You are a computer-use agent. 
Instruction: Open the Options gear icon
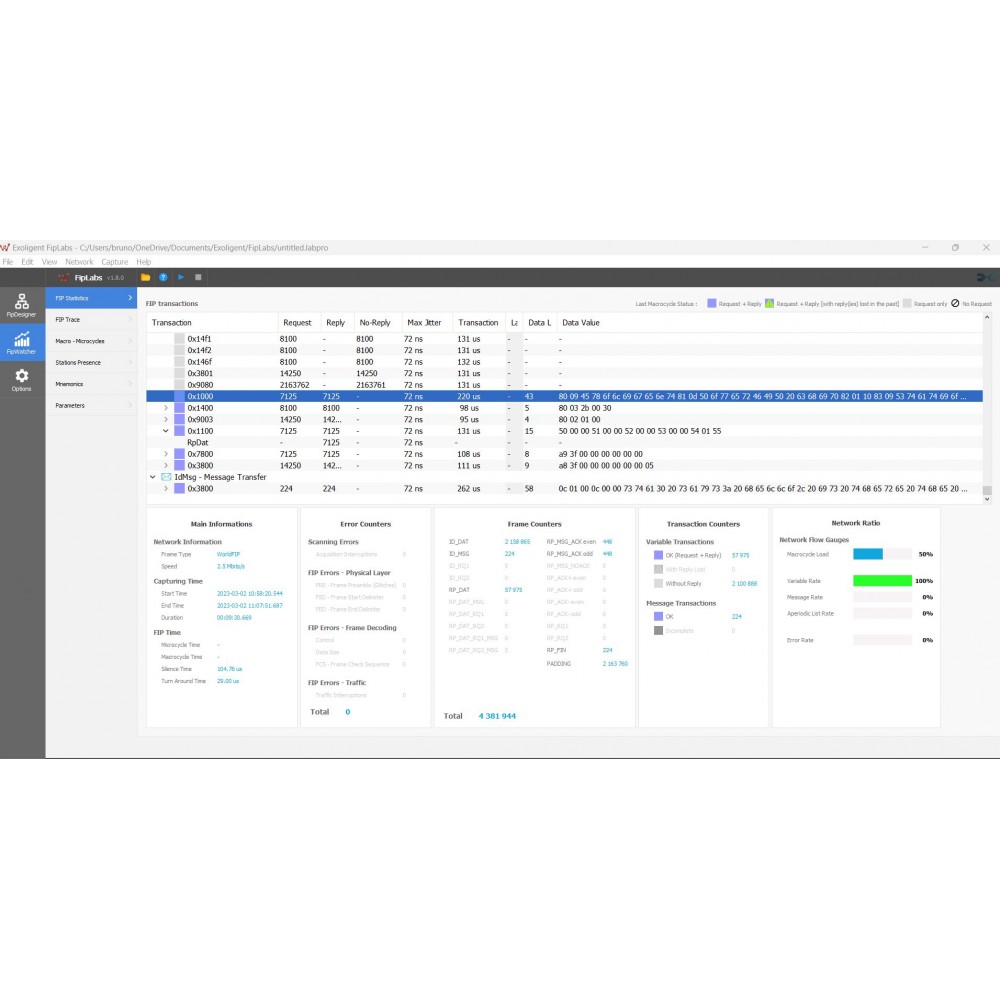tap(22, 379)
